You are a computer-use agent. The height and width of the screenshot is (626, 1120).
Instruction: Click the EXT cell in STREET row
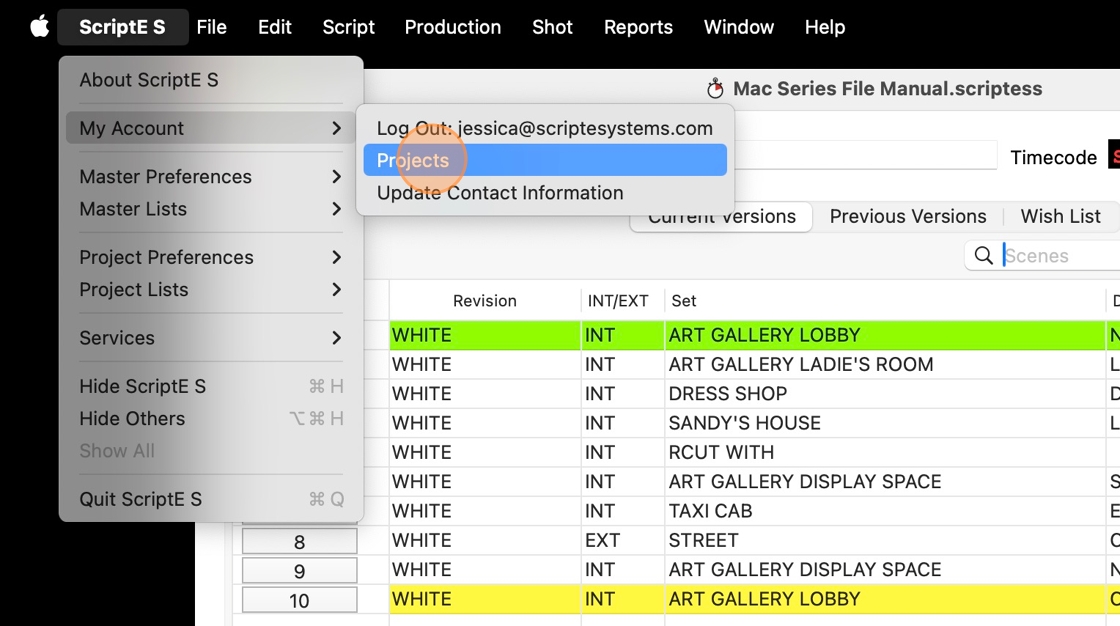click(x=622, y=540)
